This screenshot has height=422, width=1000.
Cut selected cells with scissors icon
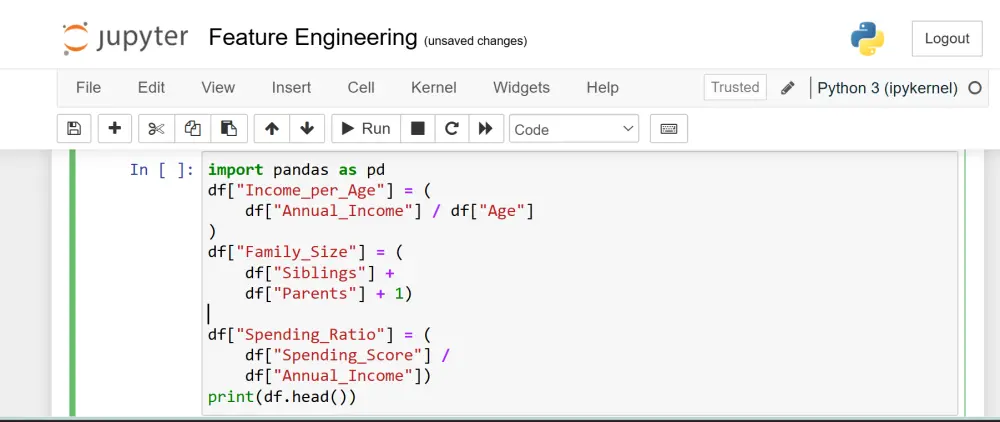156,129
